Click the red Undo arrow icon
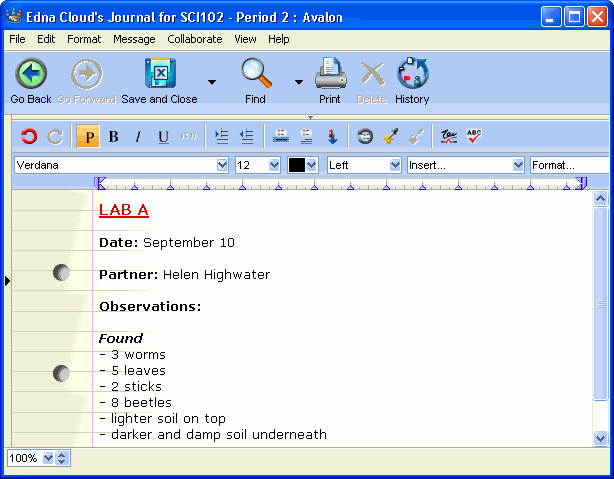Screen dimensions: 614x479 click(29, 137)
